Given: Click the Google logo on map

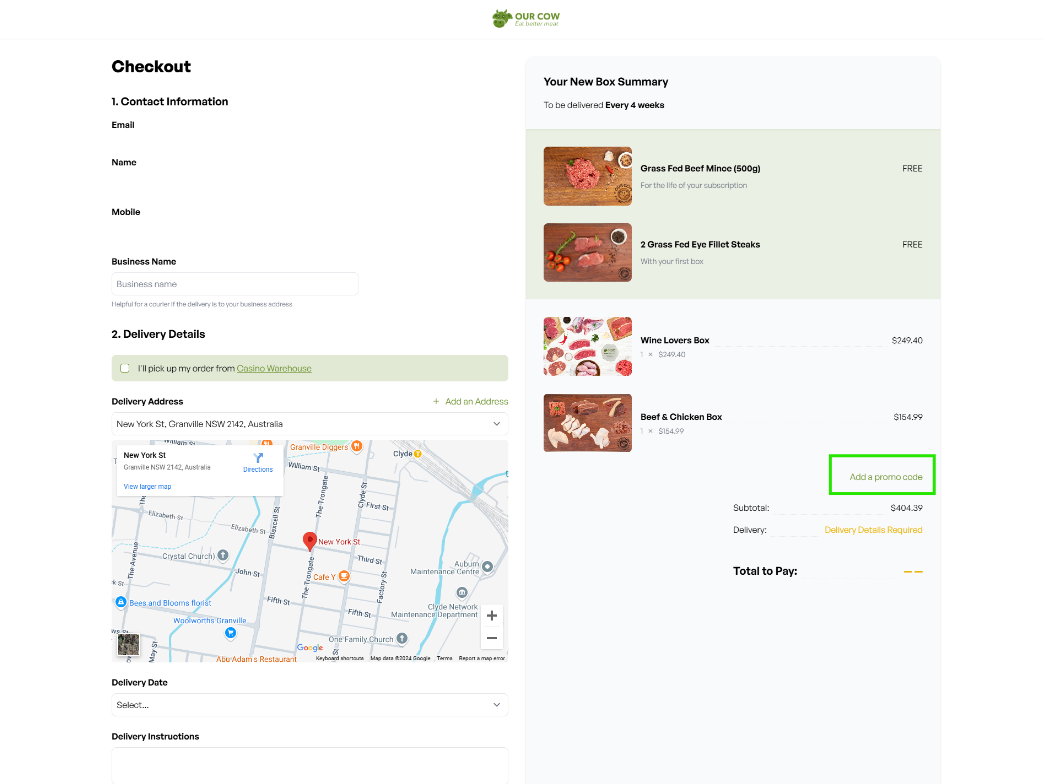Looking at the screenshot, I should click(310, 648).
